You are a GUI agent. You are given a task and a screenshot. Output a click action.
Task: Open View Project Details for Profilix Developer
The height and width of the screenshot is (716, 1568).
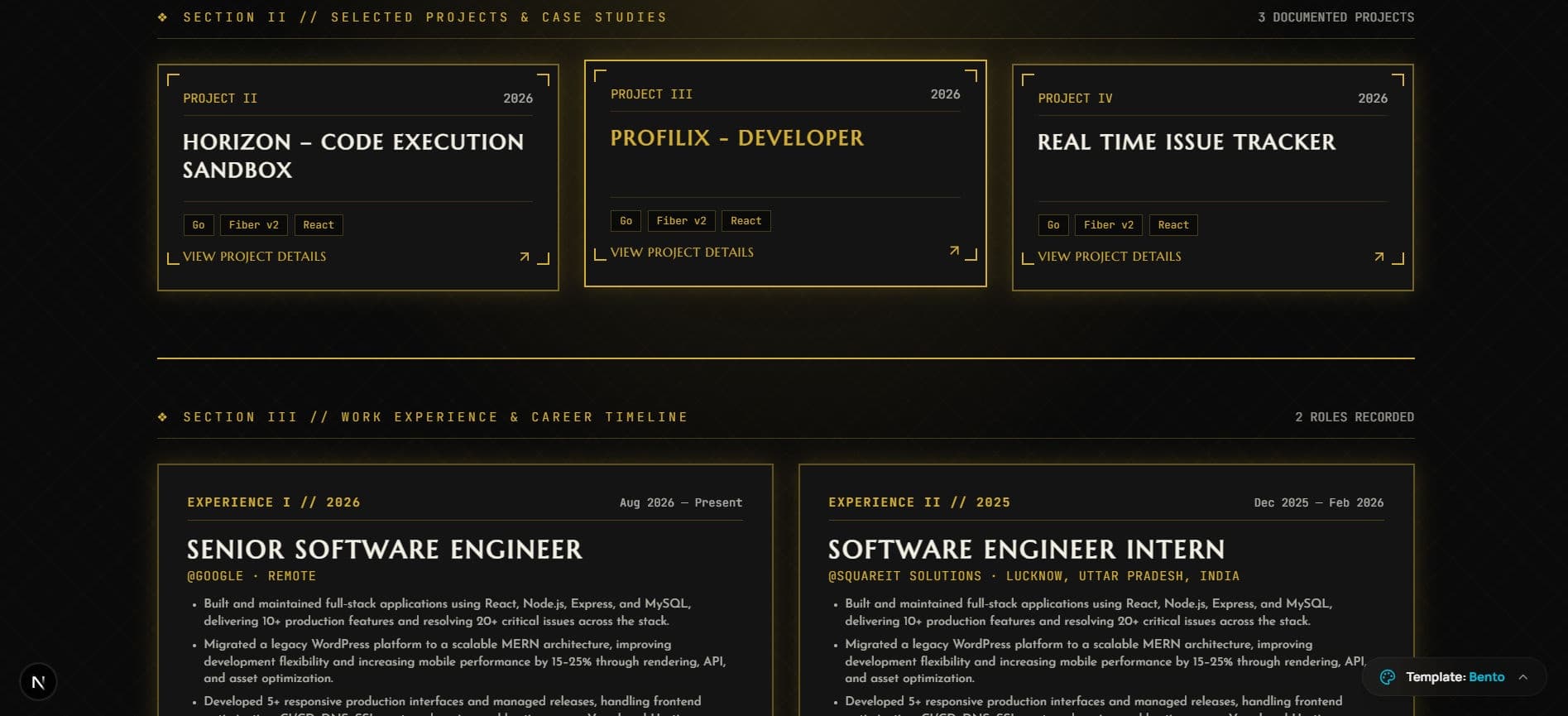tap(682, 252)
